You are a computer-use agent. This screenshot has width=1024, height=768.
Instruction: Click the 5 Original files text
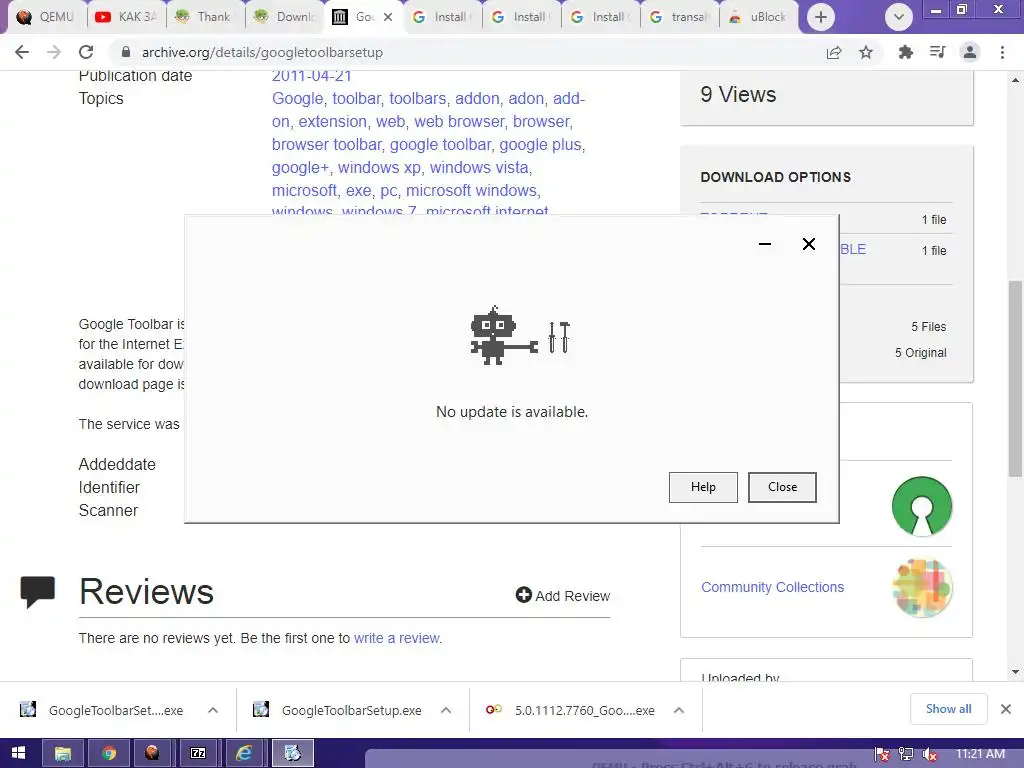[920, 353]
